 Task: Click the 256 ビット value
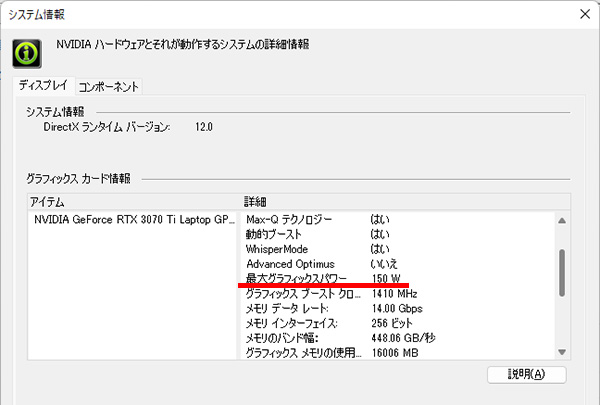click(x=392, y=323)
